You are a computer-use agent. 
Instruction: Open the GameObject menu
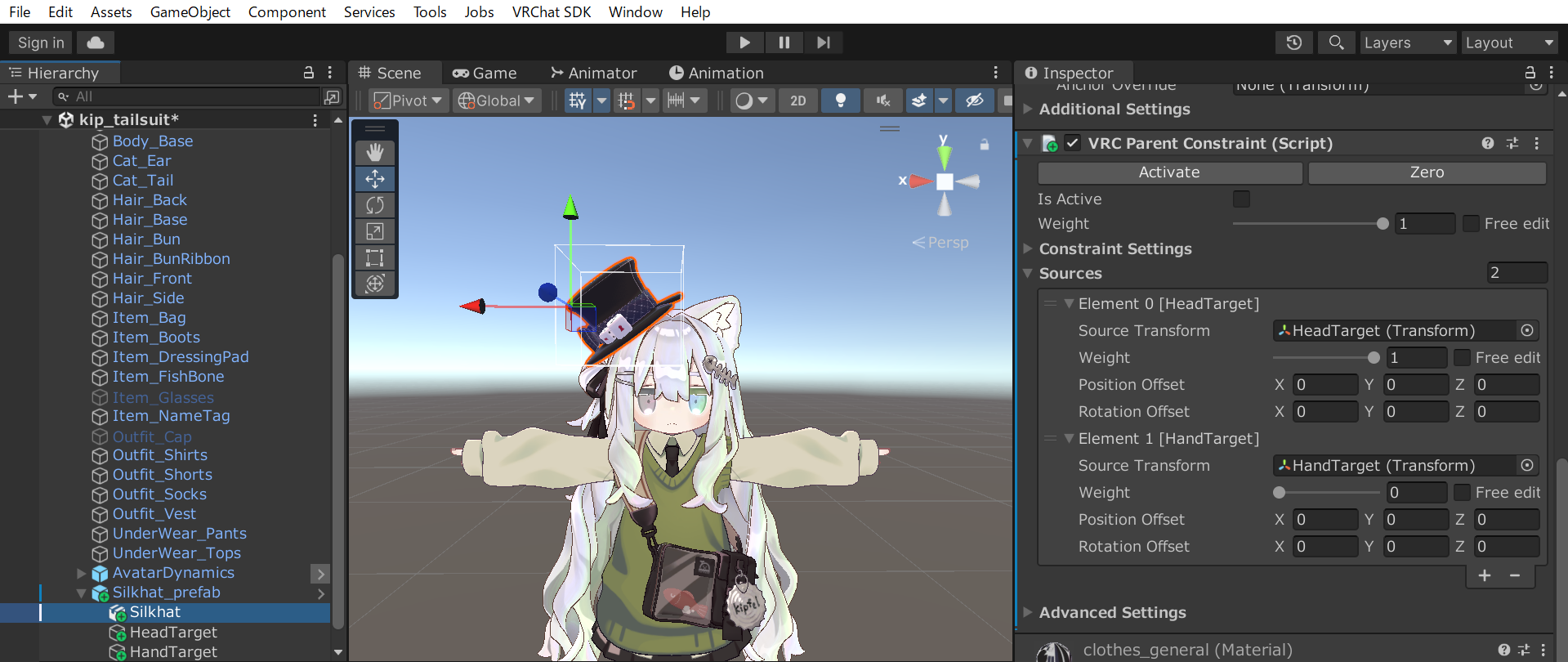click(190, 11)
